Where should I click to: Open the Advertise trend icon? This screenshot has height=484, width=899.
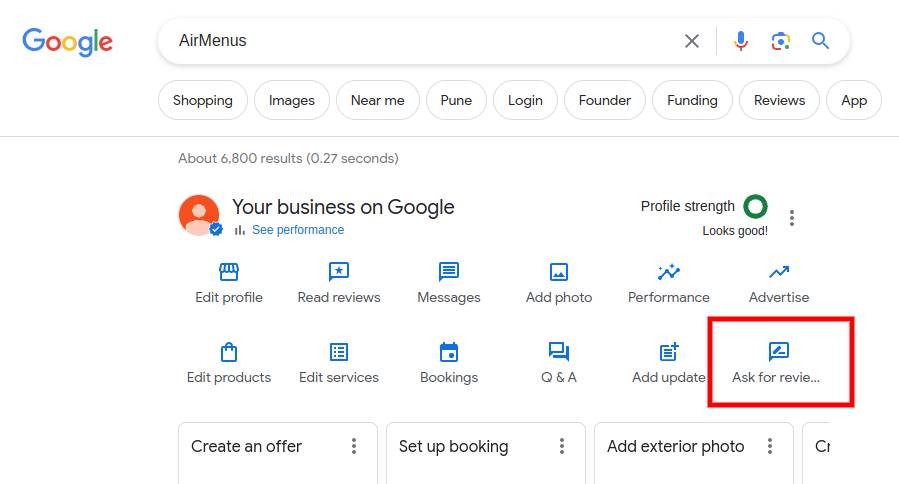click(779, 271)
